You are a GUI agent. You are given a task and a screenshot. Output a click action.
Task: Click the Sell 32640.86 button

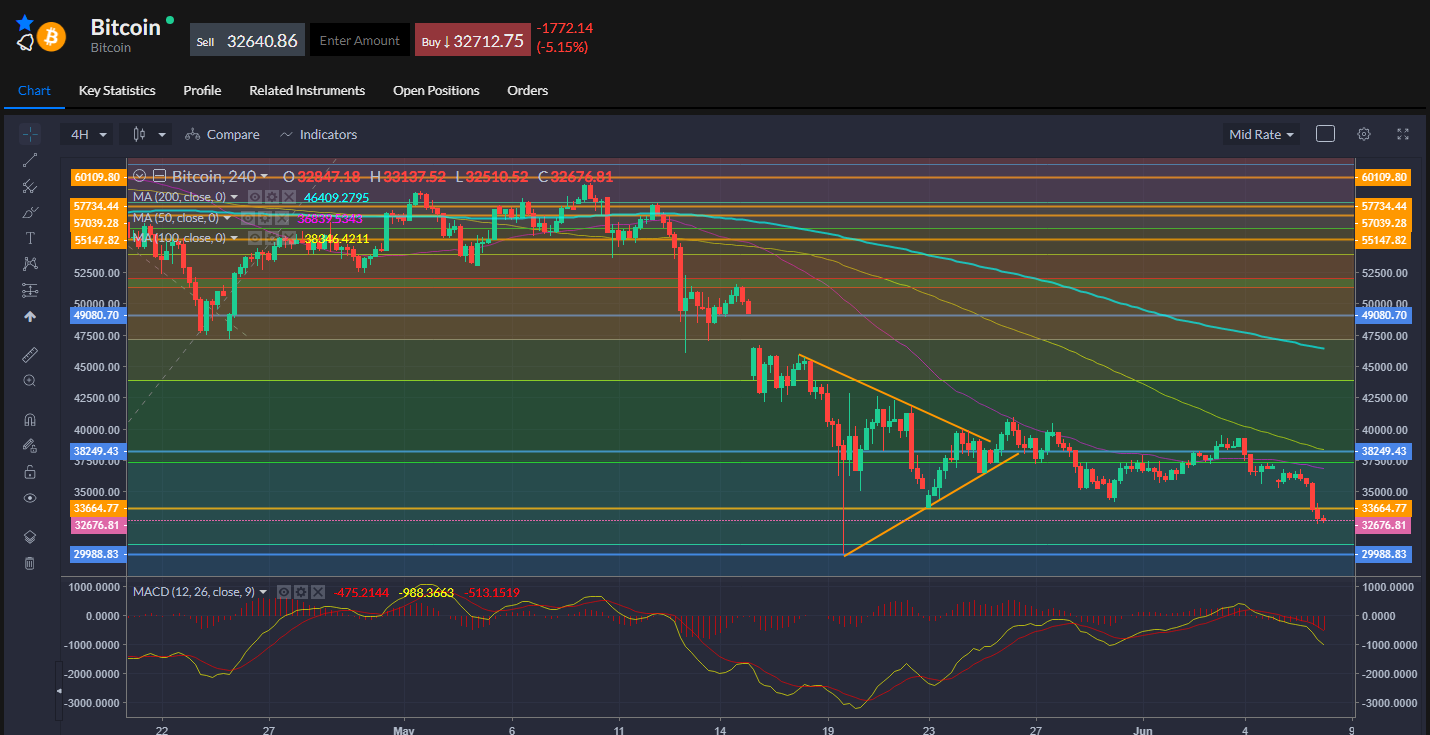point(247,41)
